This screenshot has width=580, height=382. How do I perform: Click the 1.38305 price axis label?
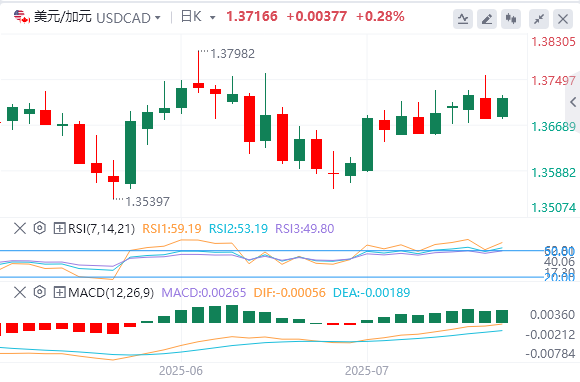pos(554,42)
